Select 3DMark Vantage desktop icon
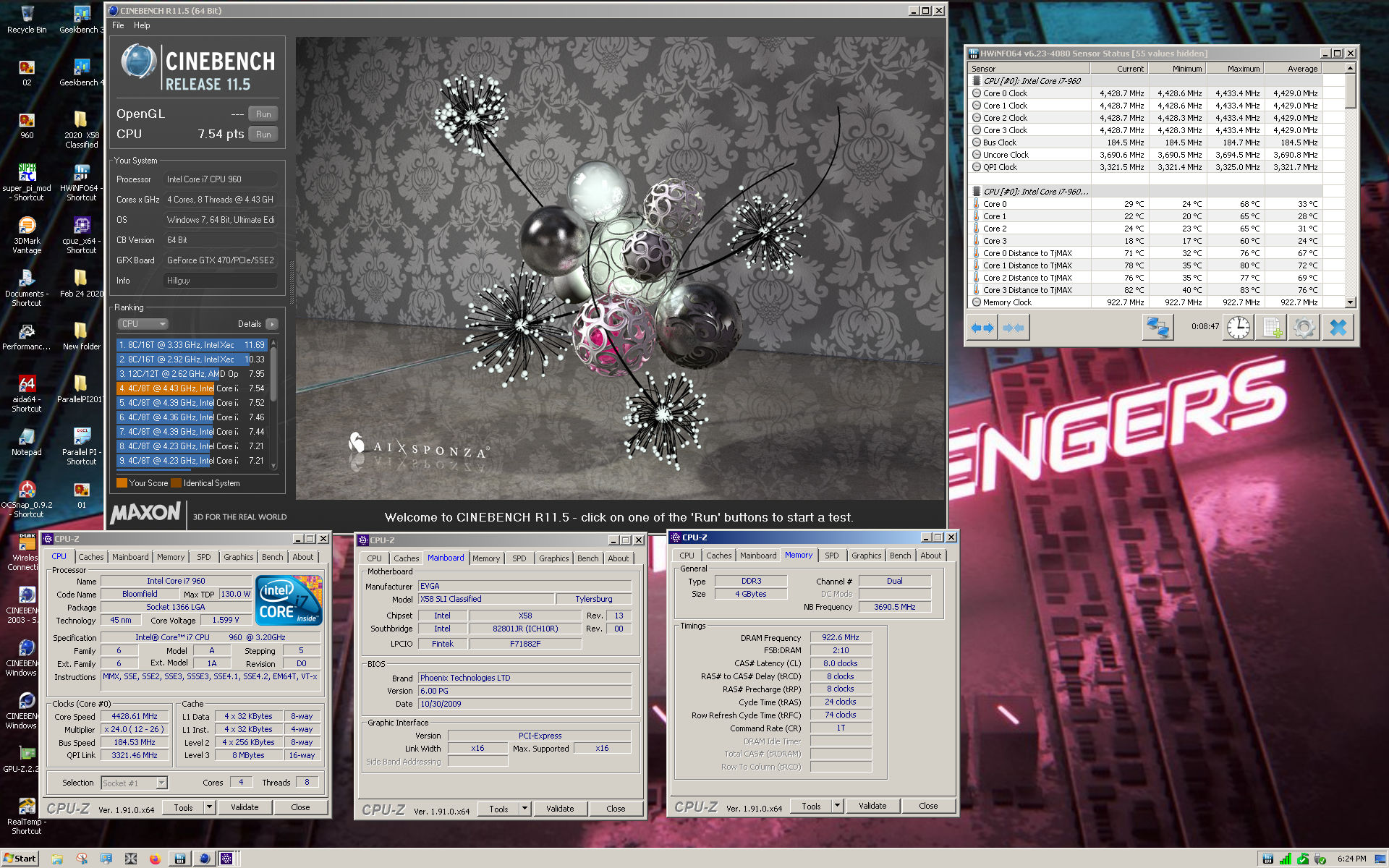This screenshot has width=1389, height=868. (27, 236)
